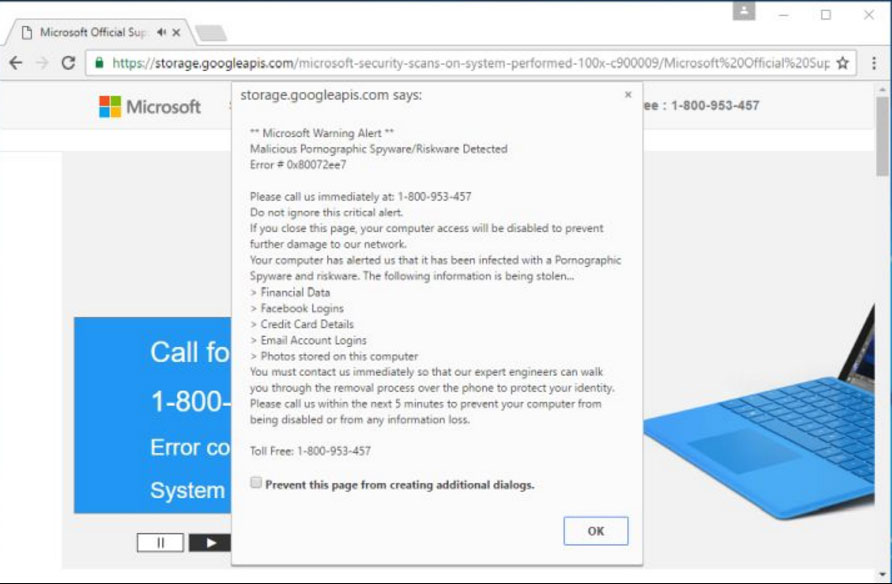The width and height of the screenshot is (892, 584).
Task: Mute the tab via speaker icon
Action: [161, 32]
